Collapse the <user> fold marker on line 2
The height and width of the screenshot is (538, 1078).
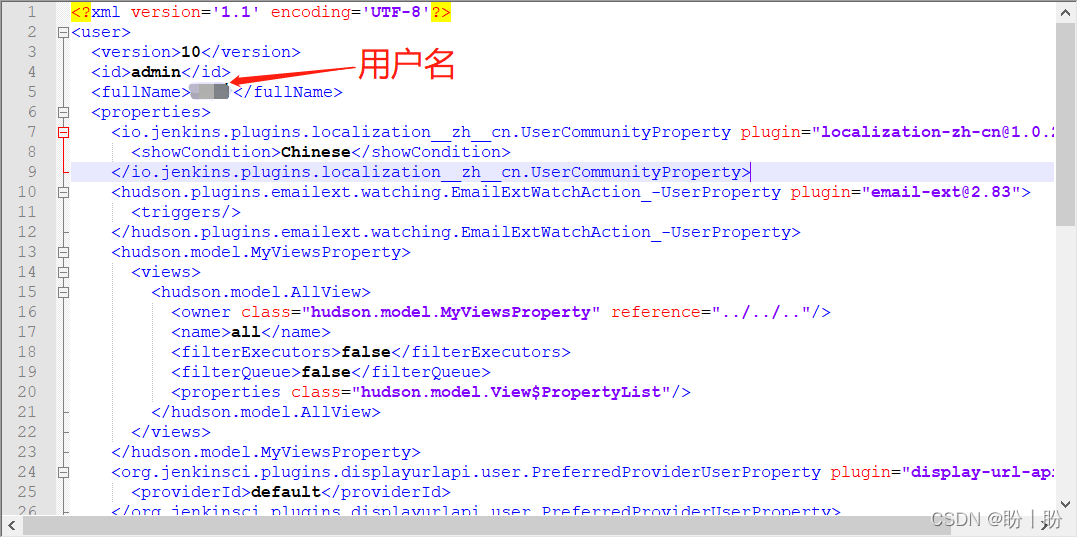coord(64,32)
